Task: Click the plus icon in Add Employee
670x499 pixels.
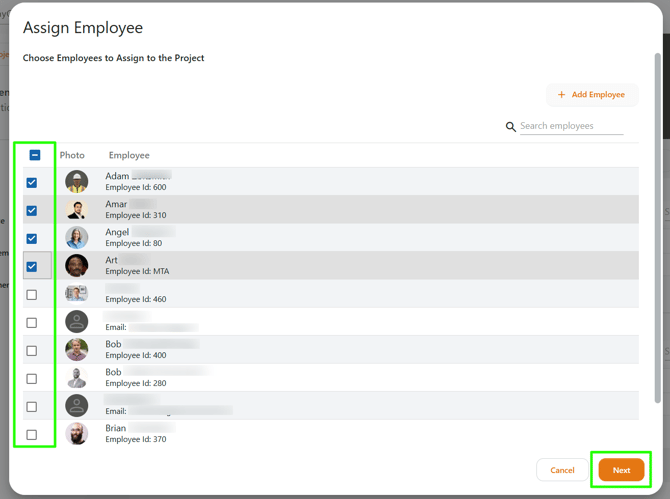Action: 561,94
